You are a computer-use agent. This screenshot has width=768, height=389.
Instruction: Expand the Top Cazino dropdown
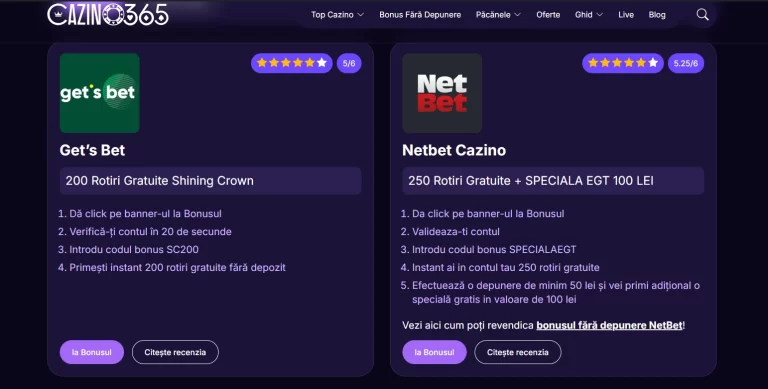tap(337, 15)
